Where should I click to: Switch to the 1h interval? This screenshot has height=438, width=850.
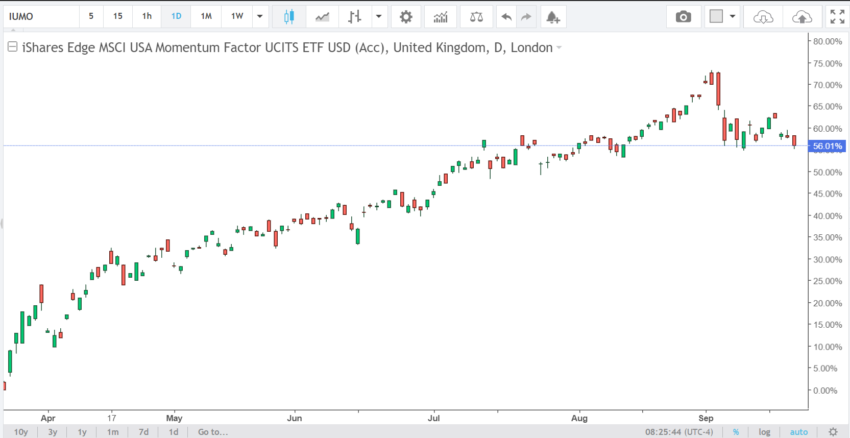pos(147,16)
